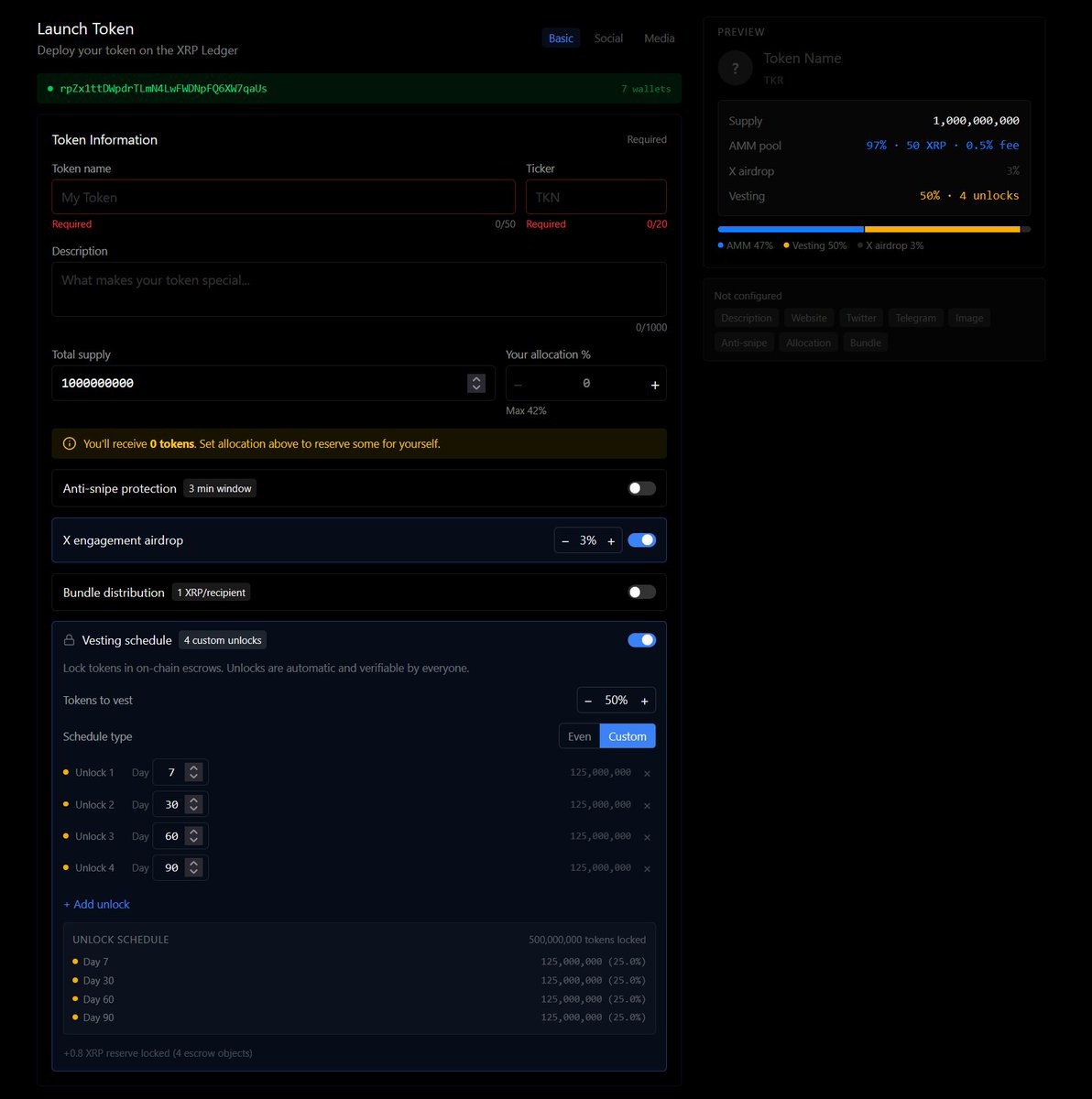Click the Unlock 1 day spinner arrows
This screenshot has height=1099, width=1092.
pyautogui.click(x=193, y=772)
